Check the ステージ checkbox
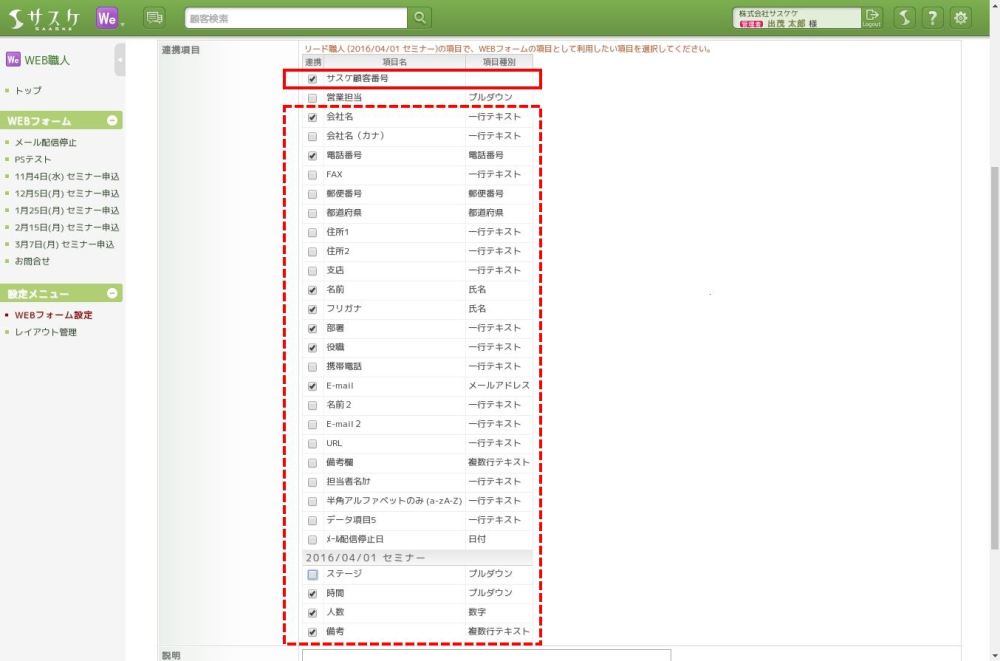1000x661 pixels. (x=313, y=575)
